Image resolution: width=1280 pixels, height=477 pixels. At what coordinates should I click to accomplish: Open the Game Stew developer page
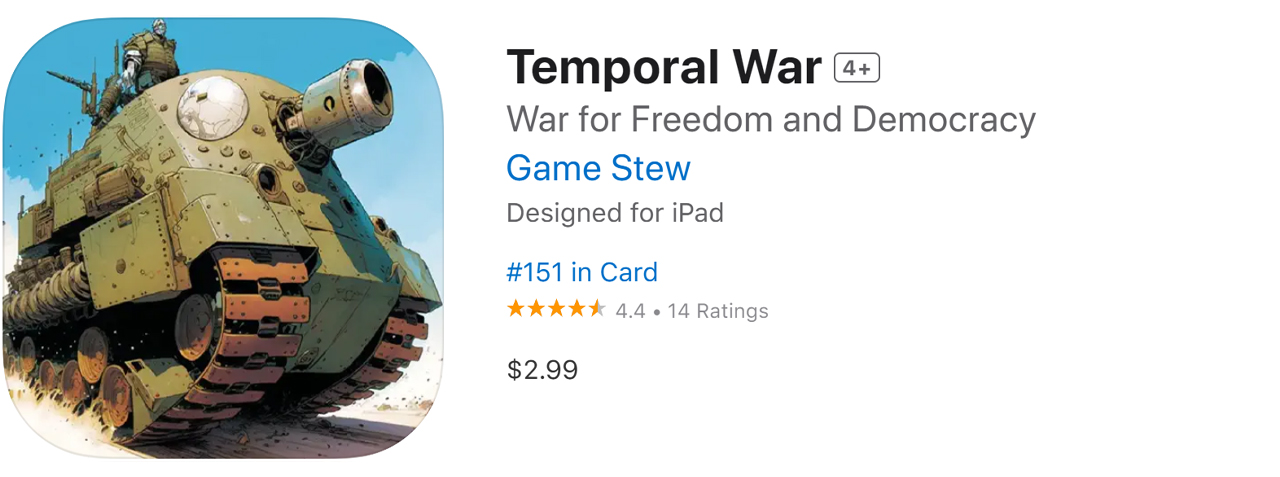click(598, 168)
